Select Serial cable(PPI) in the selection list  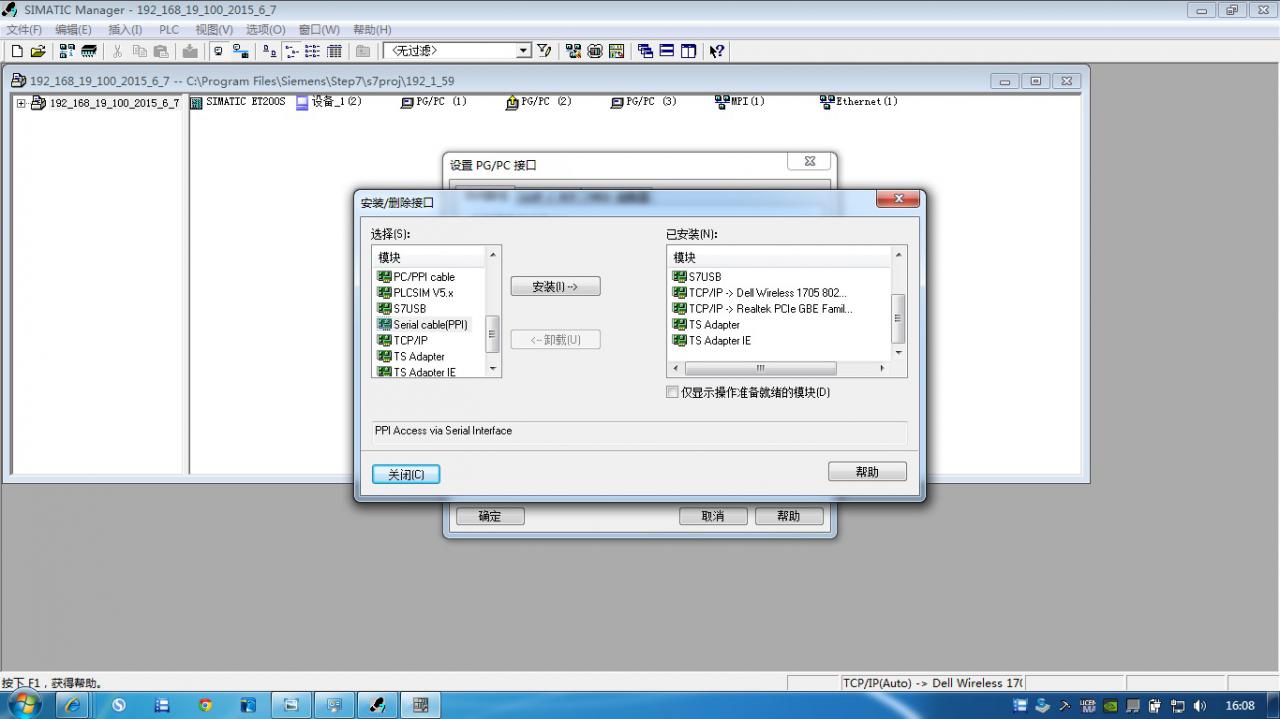[422, 325]
